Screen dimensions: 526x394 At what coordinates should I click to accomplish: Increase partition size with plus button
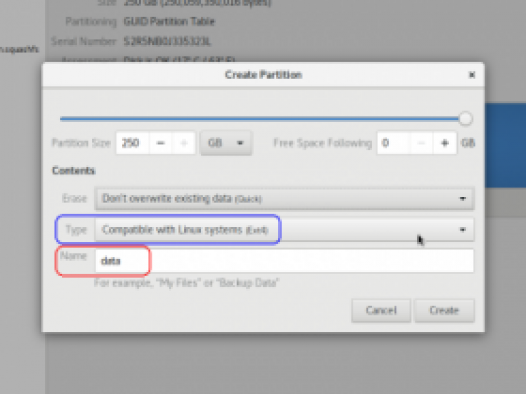(x=183, y=143)
